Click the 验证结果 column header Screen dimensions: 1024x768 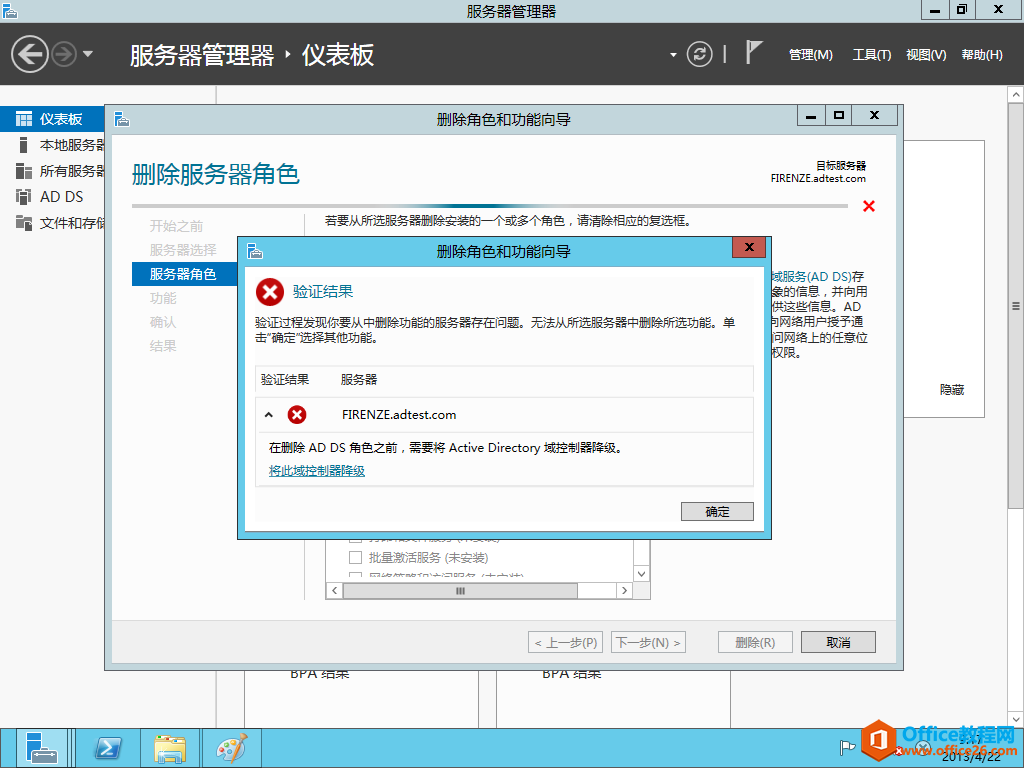click(285, 379)
